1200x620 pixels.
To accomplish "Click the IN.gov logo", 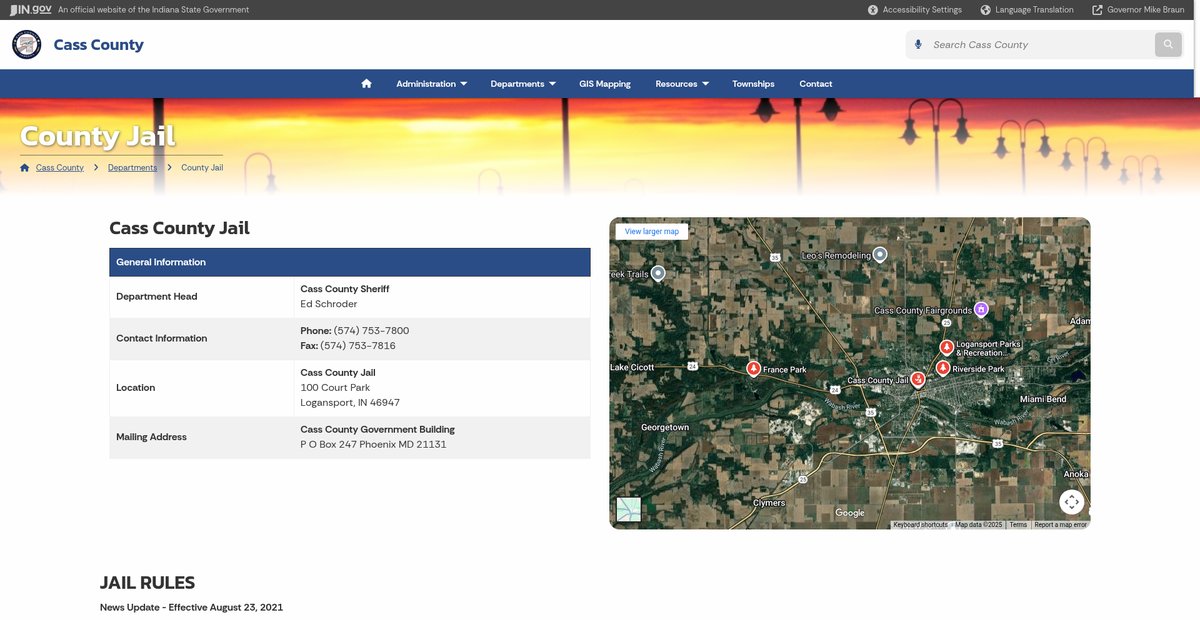I will click(x=31, y=9).
